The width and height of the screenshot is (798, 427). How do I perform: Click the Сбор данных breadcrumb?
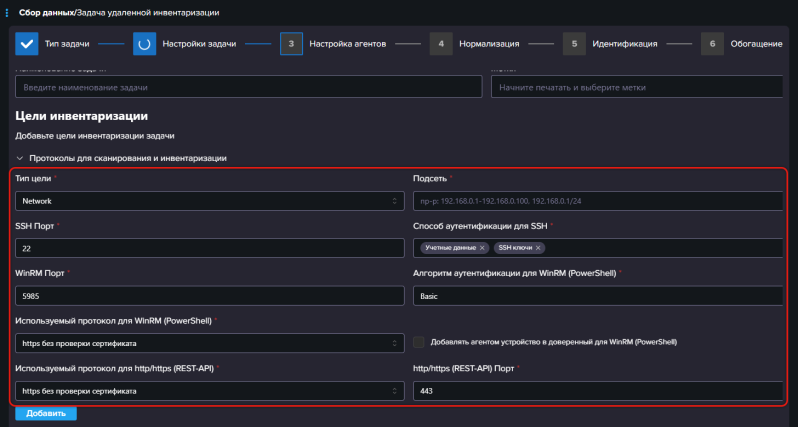tap(46, 12)
